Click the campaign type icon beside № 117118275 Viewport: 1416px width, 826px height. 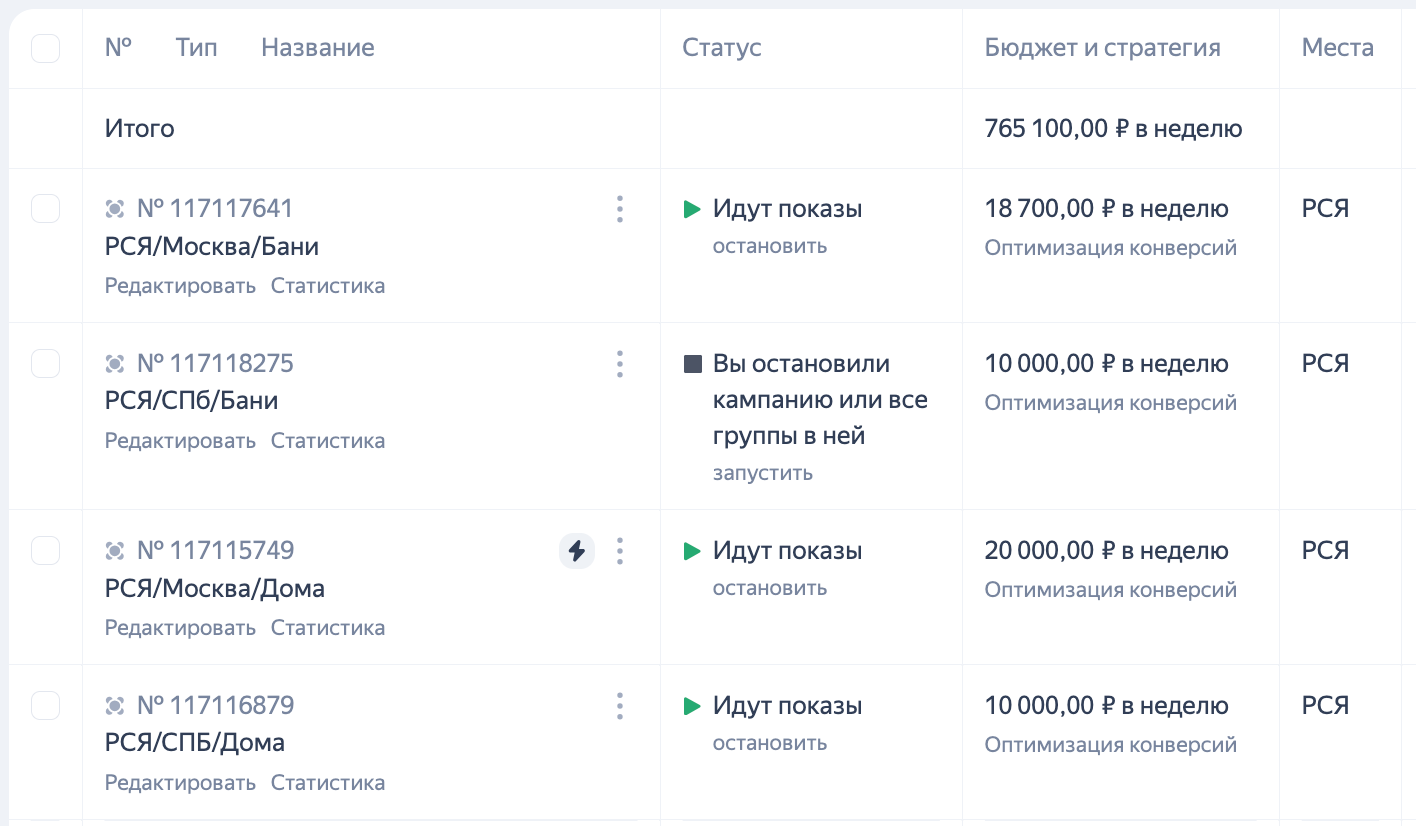tap(115, 364)
